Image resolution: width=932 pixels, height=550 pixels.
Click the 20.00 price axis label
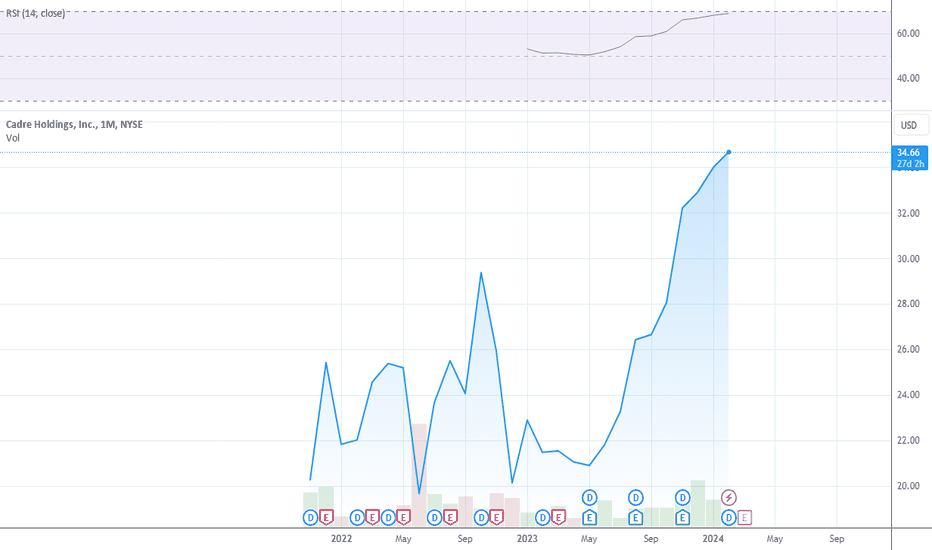(x=908, y=486)
